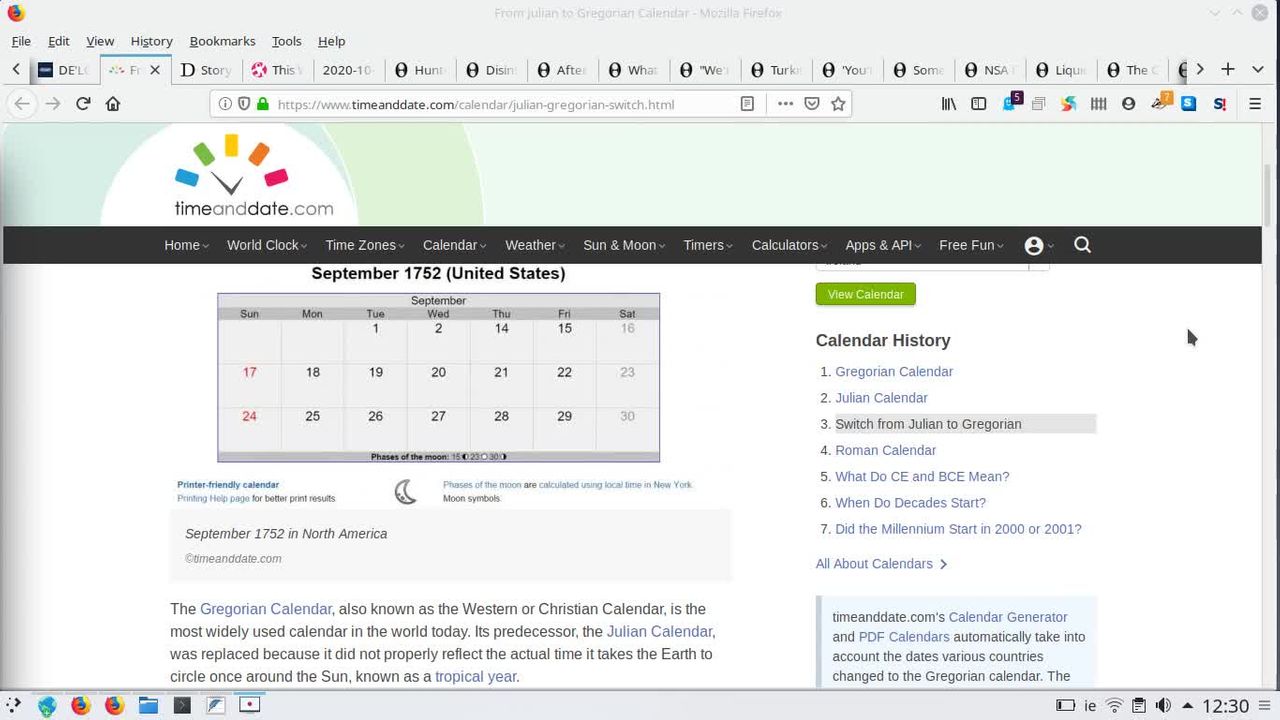
Task: Open the volume control in system tray
Action: [x=1163, y=706]
